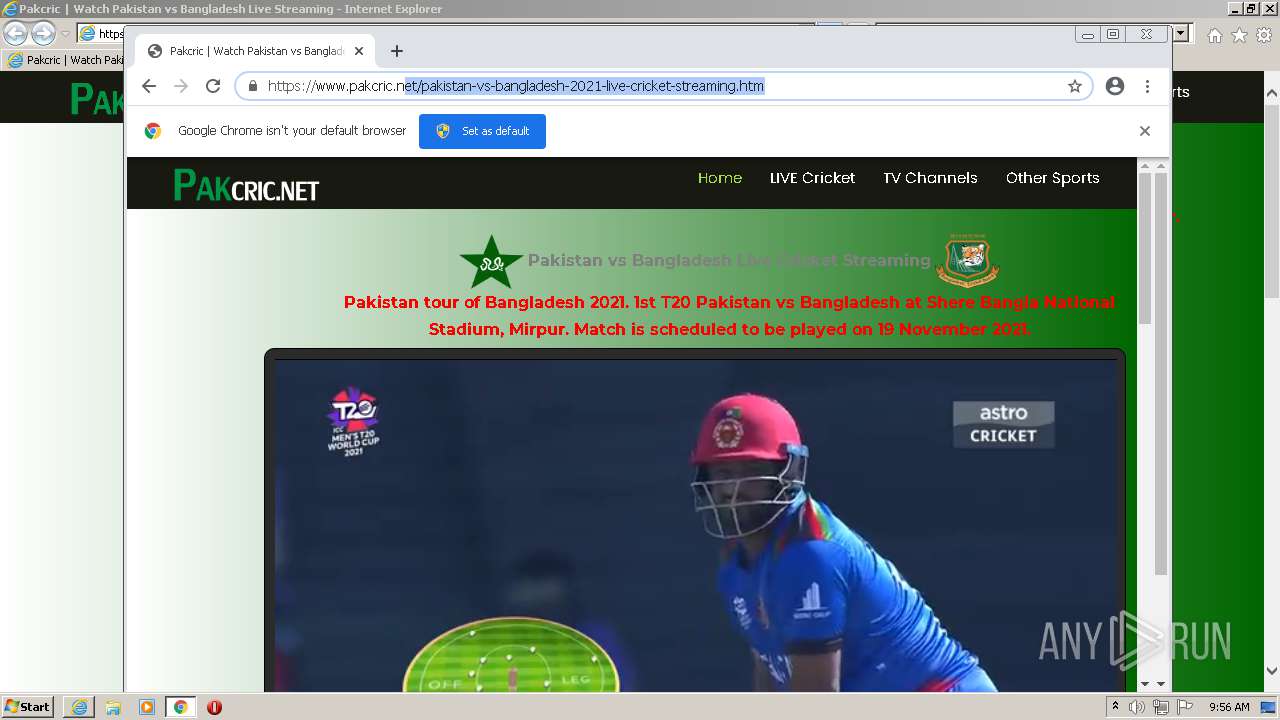Open Windows Explorer folder on taskbar
Viewport: 1280px width, 720px height.
pyautogui.click(x=113, y=707)
